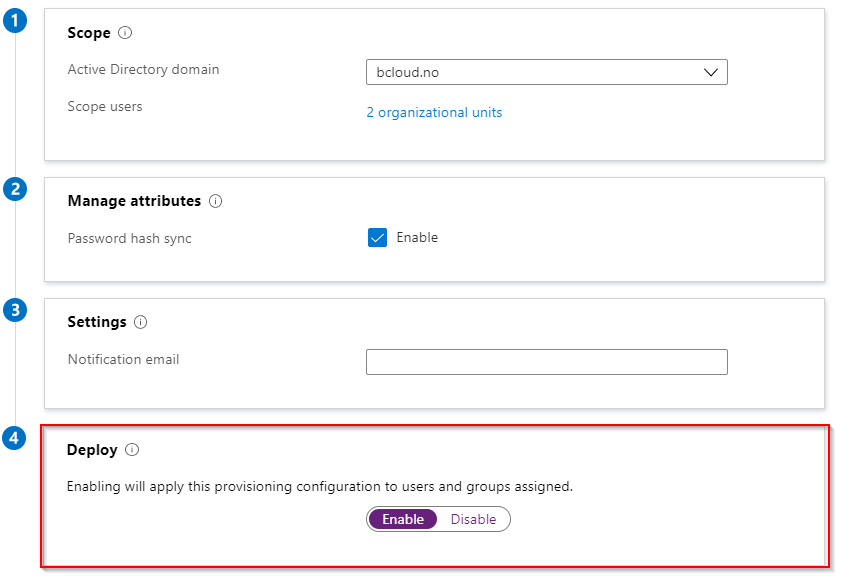Uncheck the Password hash sync checkbox
Image resolution: width=865 pixels, height=580 pixels.
point(377,238)
